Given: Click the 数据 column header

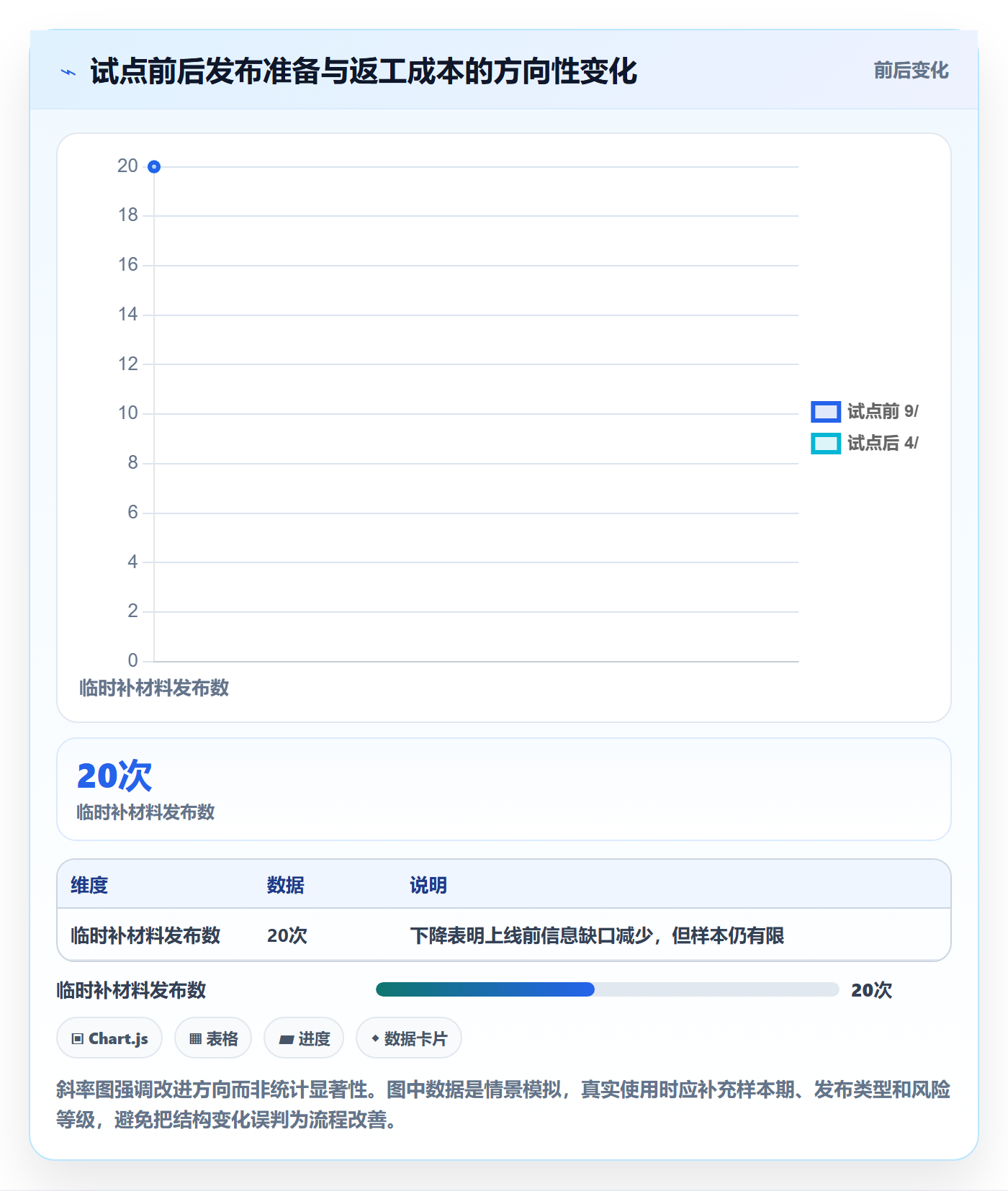Looking at the screenshot, I should 285,885.
